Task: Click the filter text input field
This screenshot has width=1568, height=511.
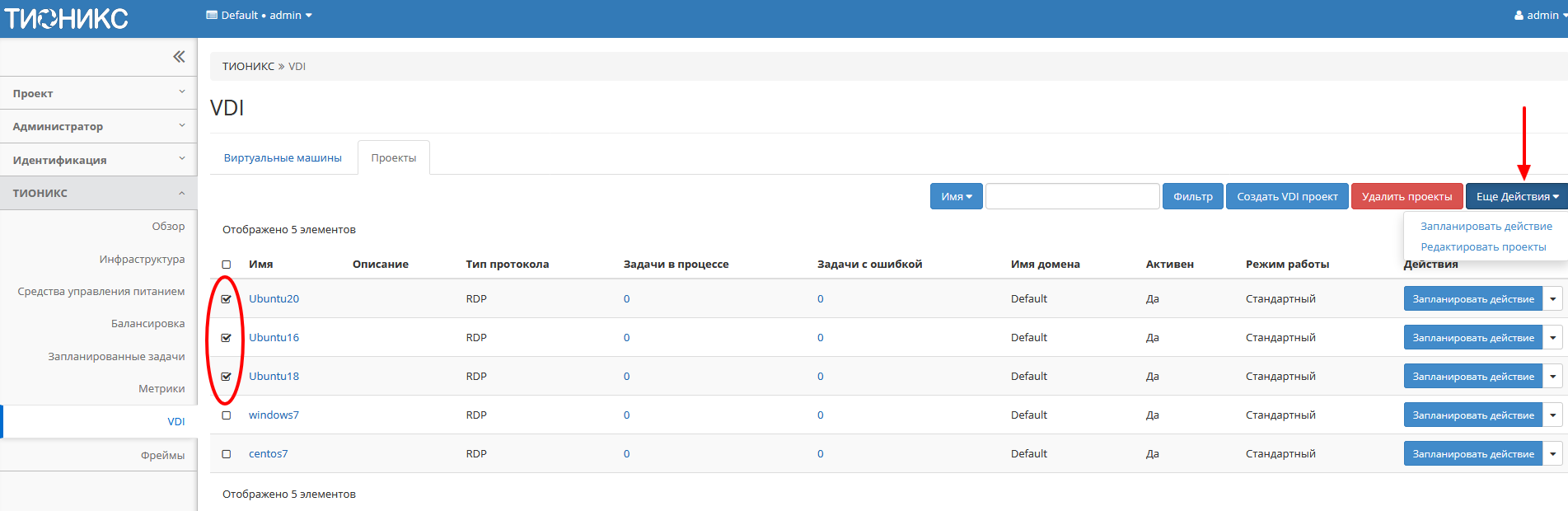Action: click(x=1072, y=196)
